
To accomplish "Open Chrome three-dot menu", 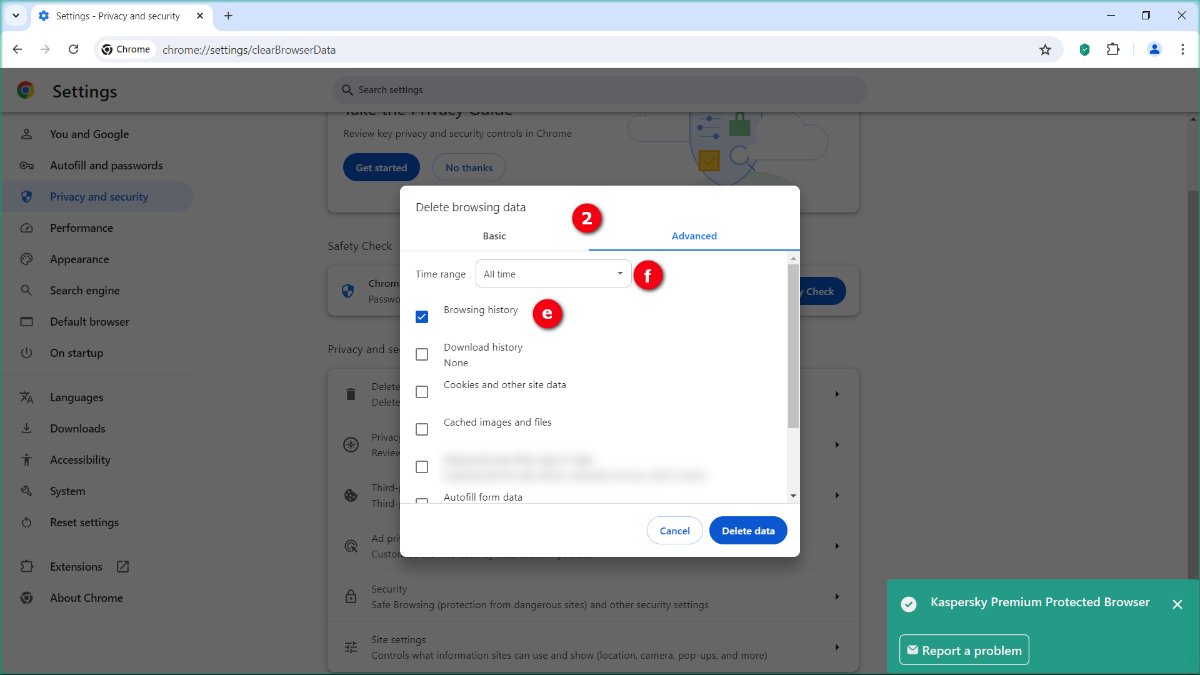I will (x=1183, y=49).
